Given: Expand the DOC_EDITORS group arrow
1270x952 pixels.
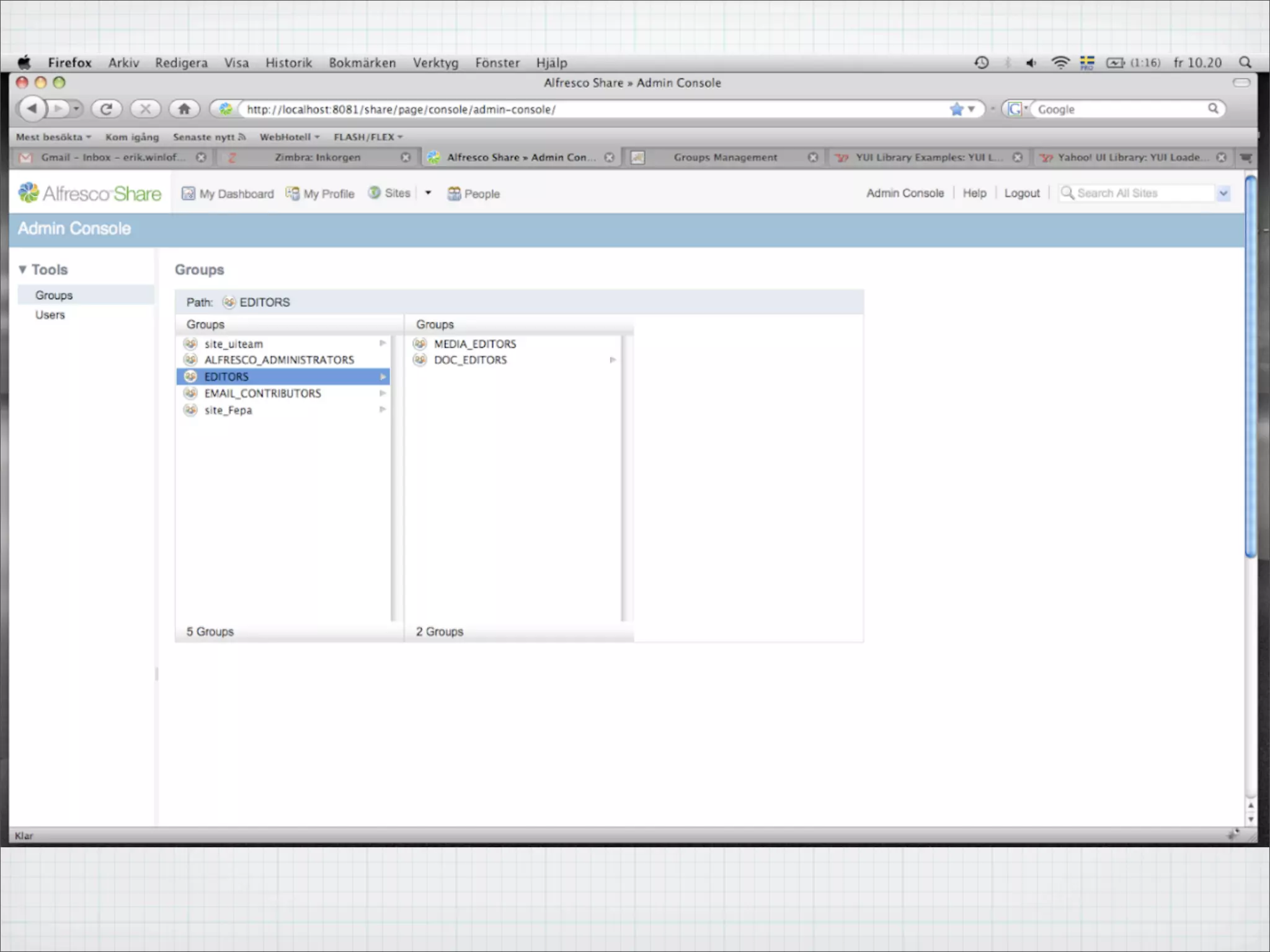Looking at the screenshot, I should coord(613,360).
